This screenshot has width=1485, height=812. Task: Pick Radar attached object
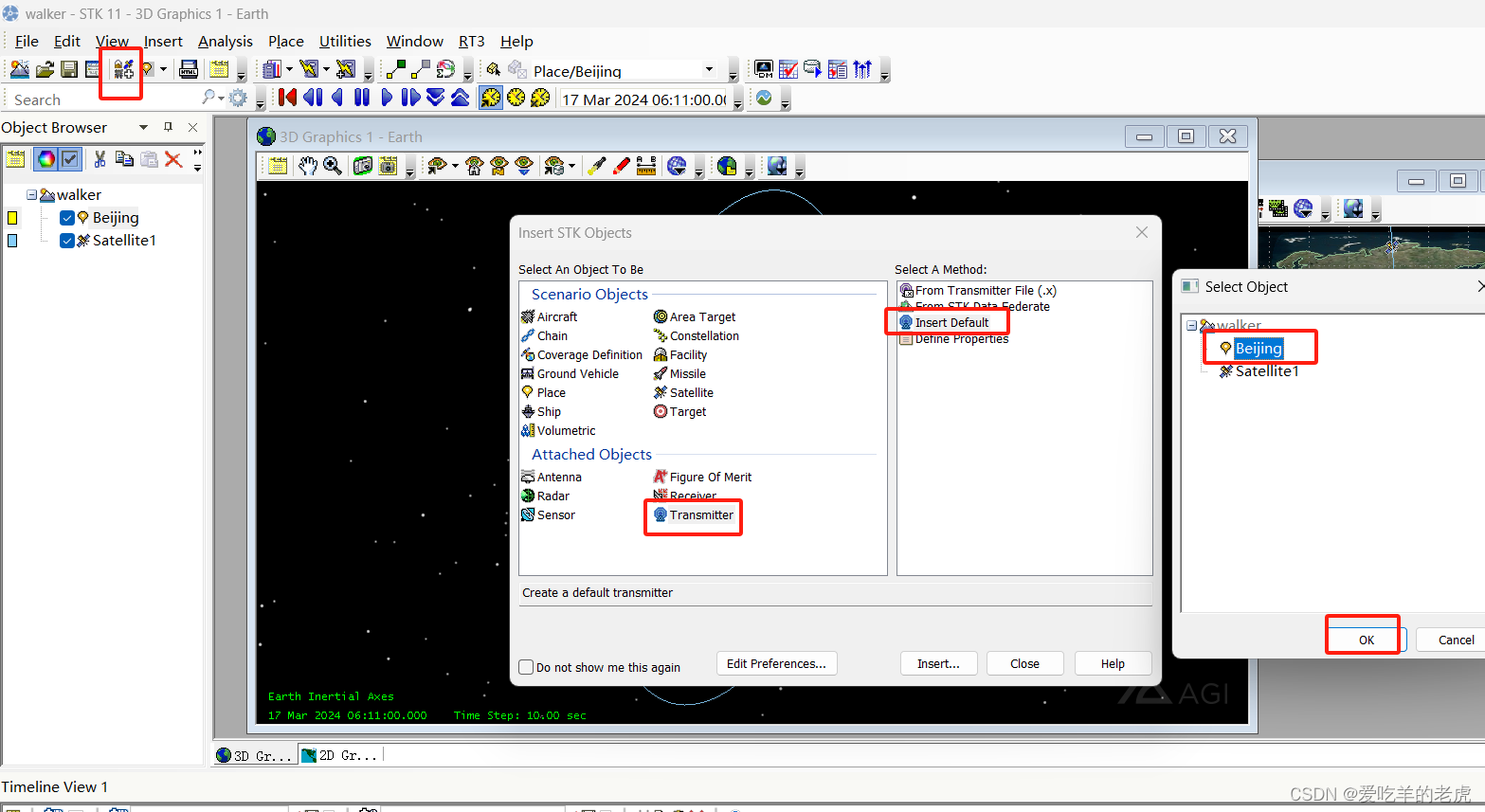click(x=546, y=496)
